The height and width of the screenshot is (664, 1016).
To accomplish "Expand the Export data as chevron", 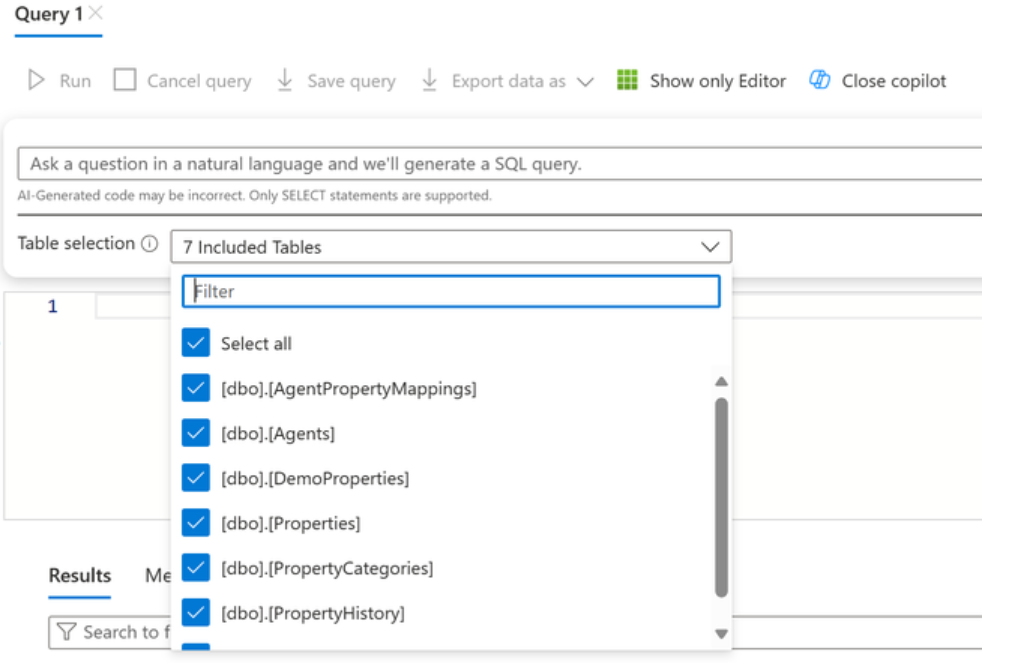I will coord(585,82).
